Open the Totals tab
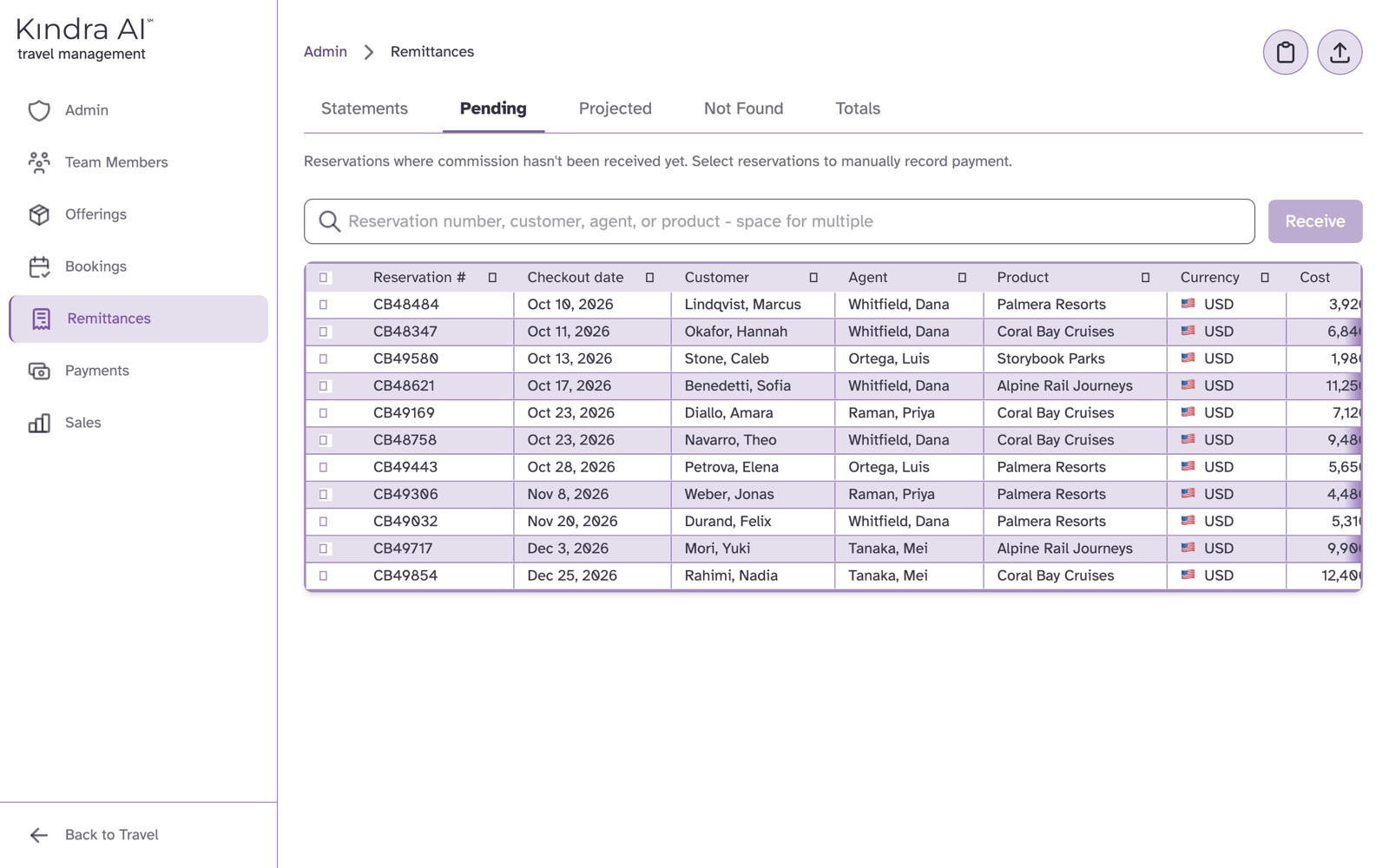The width and height of the screenshot is (1389, 868). point(858,108)
